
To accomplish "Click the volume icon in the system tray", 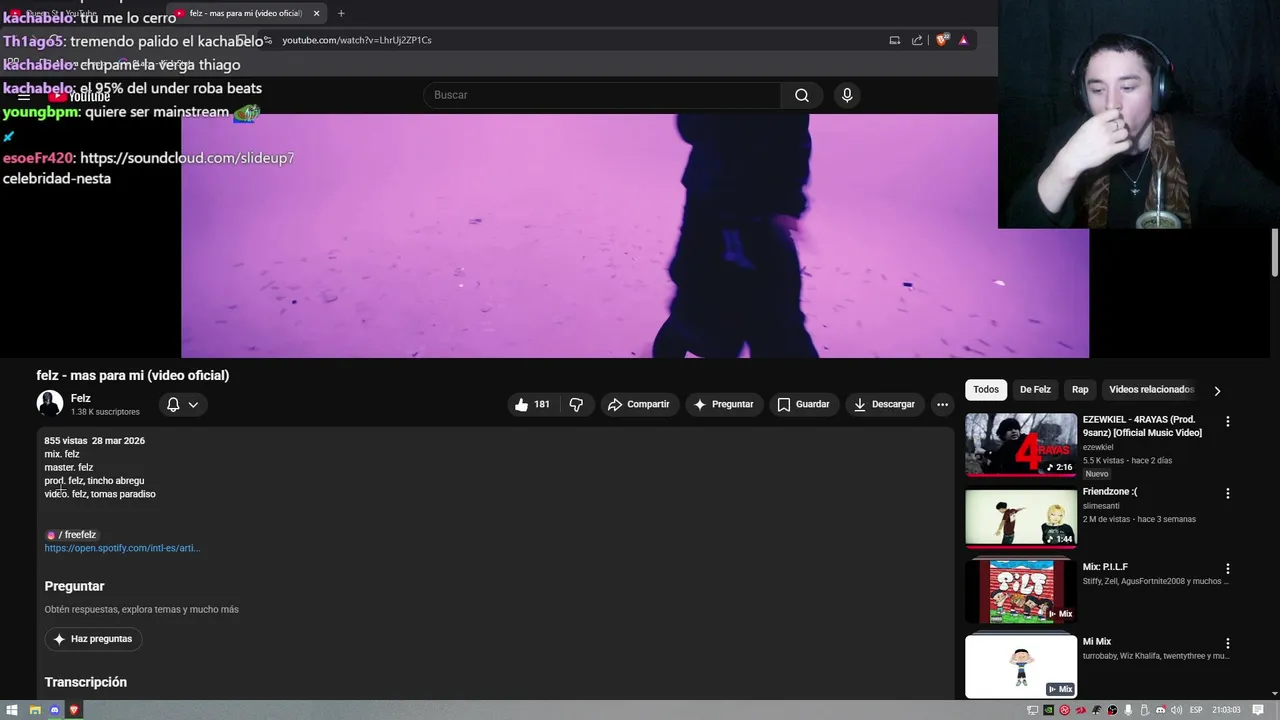I will tap(1177, 710).
